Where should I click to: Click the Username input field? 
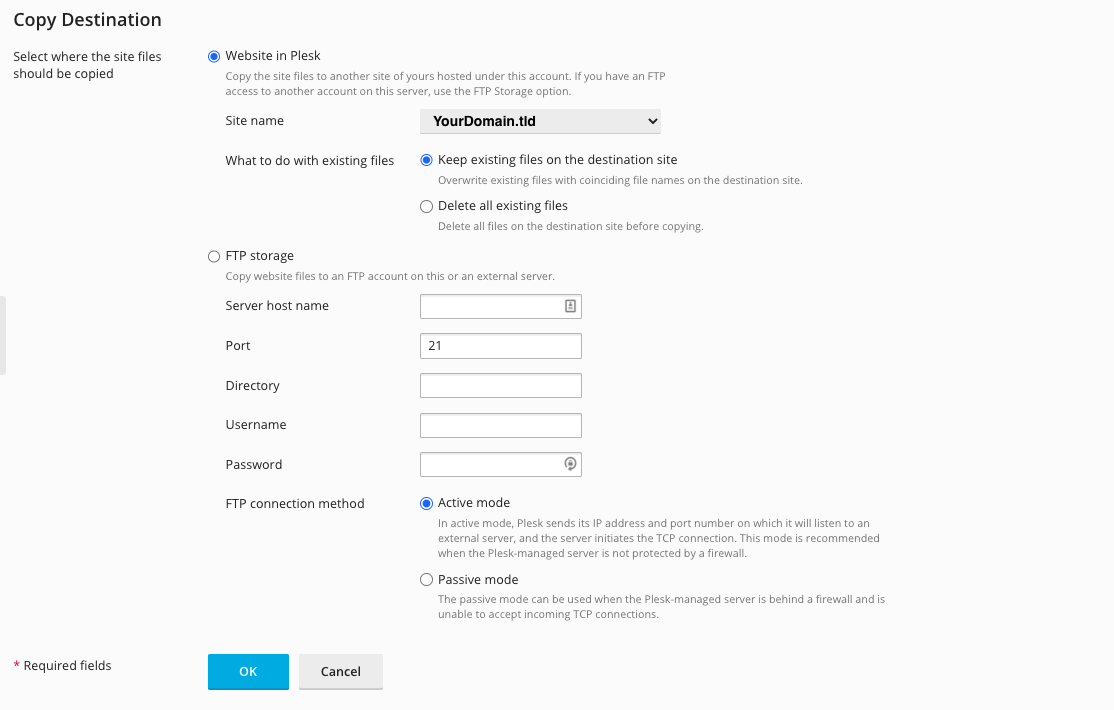(x=500, y=425)
